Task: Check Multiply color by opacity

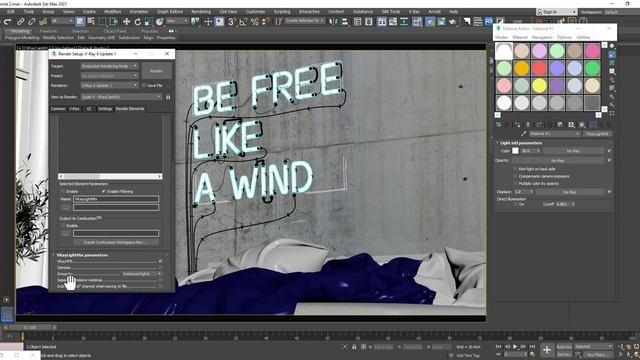Action: (x=516, y=183)
